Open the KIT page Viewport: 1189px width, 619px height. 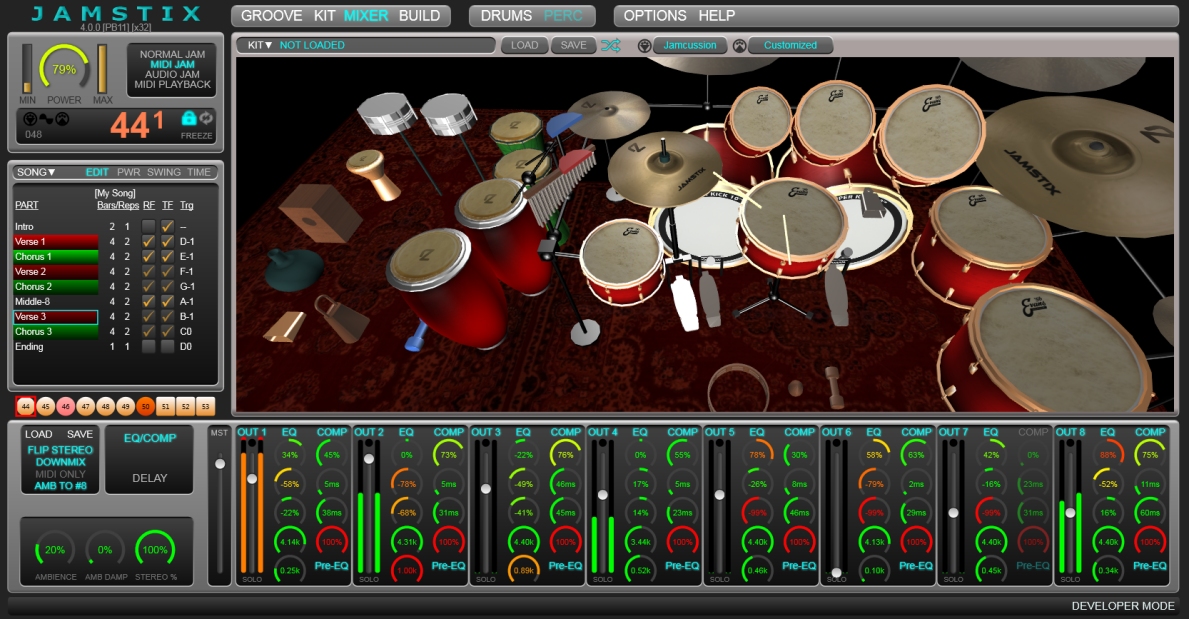pos(325,16)
